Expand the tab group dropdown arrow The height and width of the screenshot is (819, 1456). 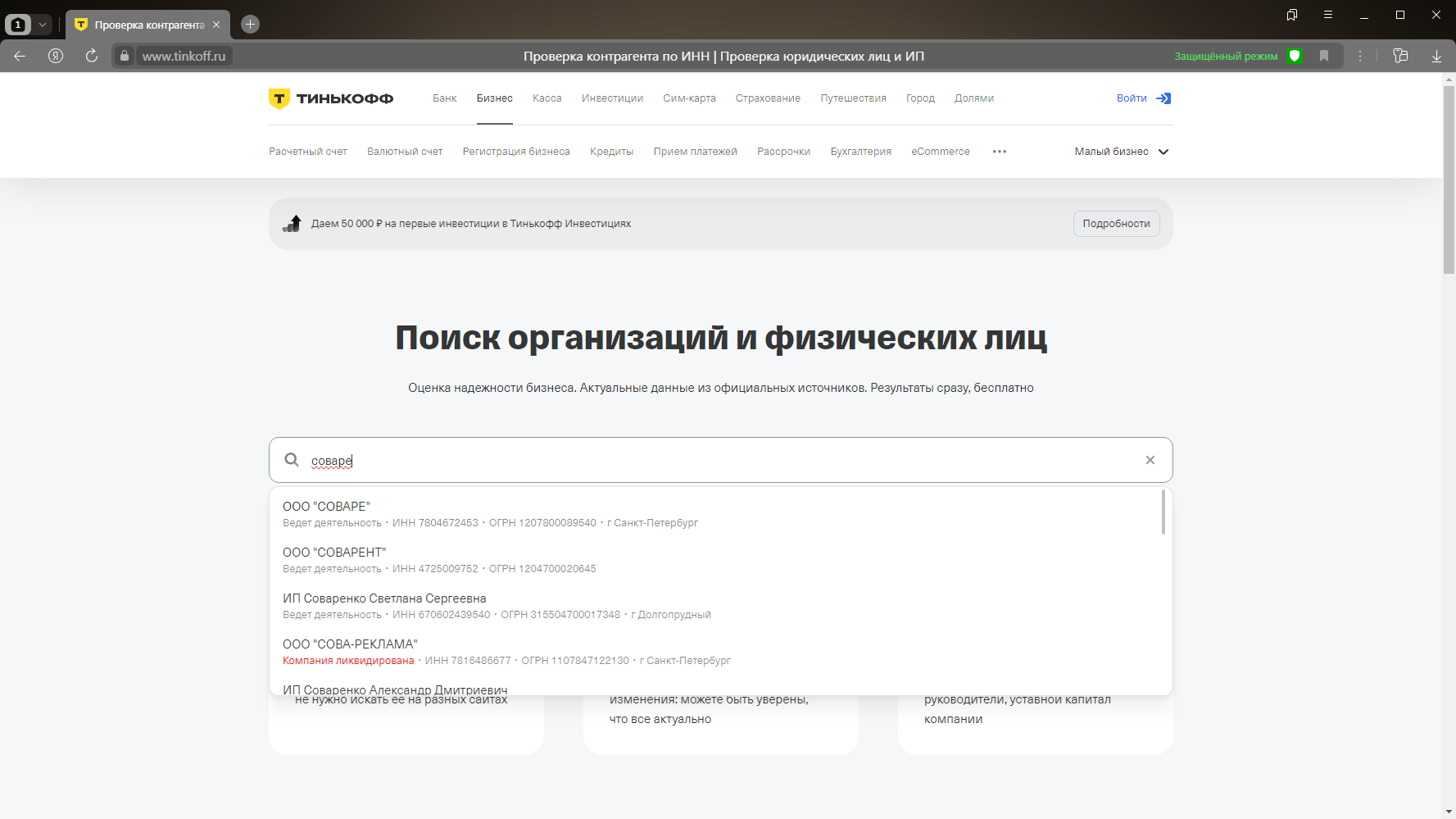coord(43,25)
